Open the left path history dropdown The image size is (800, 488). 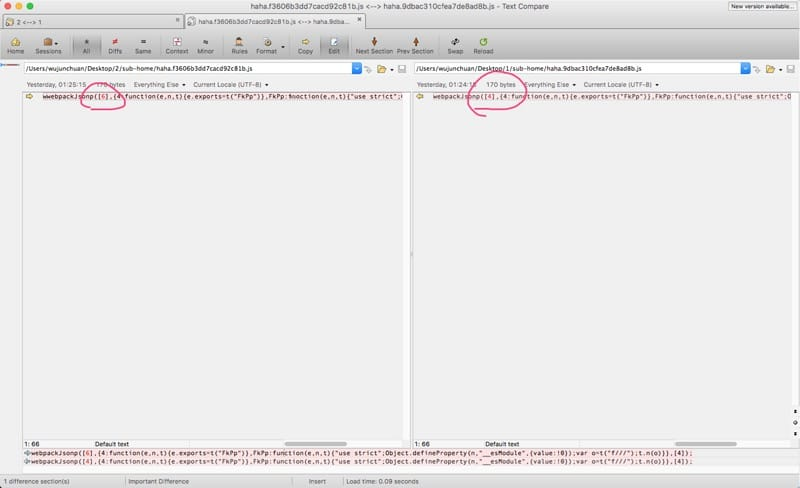357,68
